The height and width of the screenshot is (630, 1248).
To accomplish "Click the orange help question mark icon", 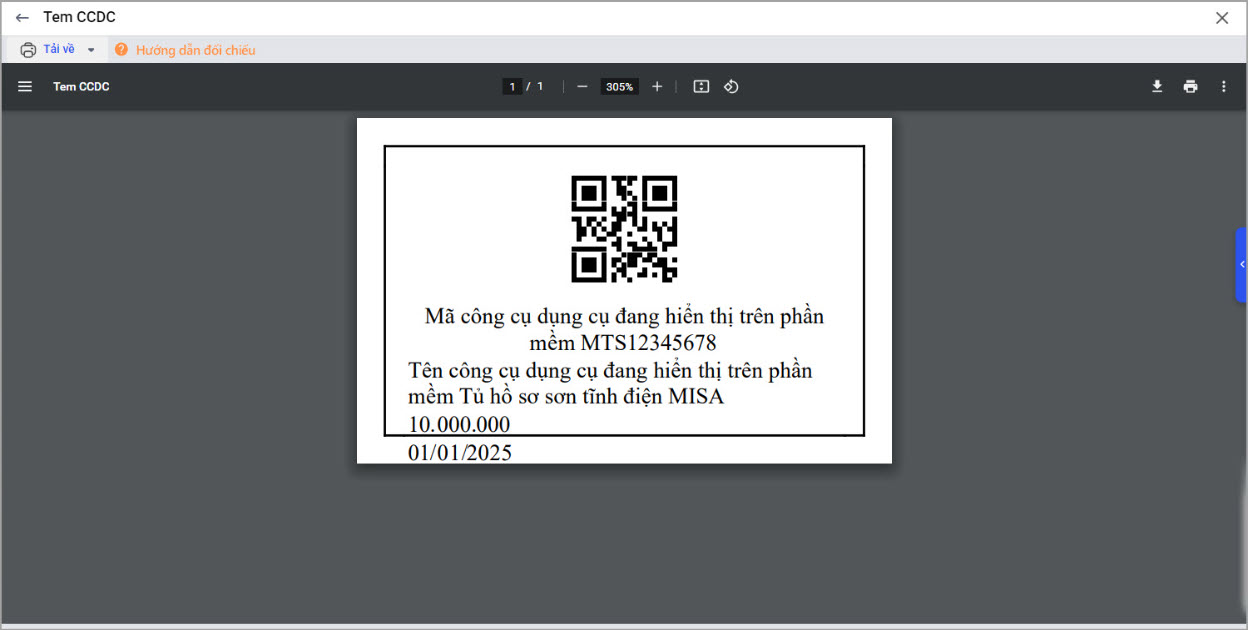I will point(122,50).
